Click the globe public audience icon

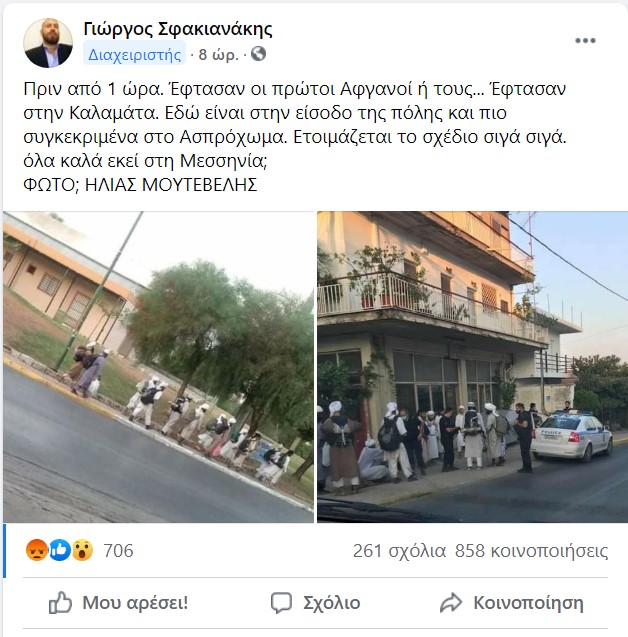click(x=258, y=54)
